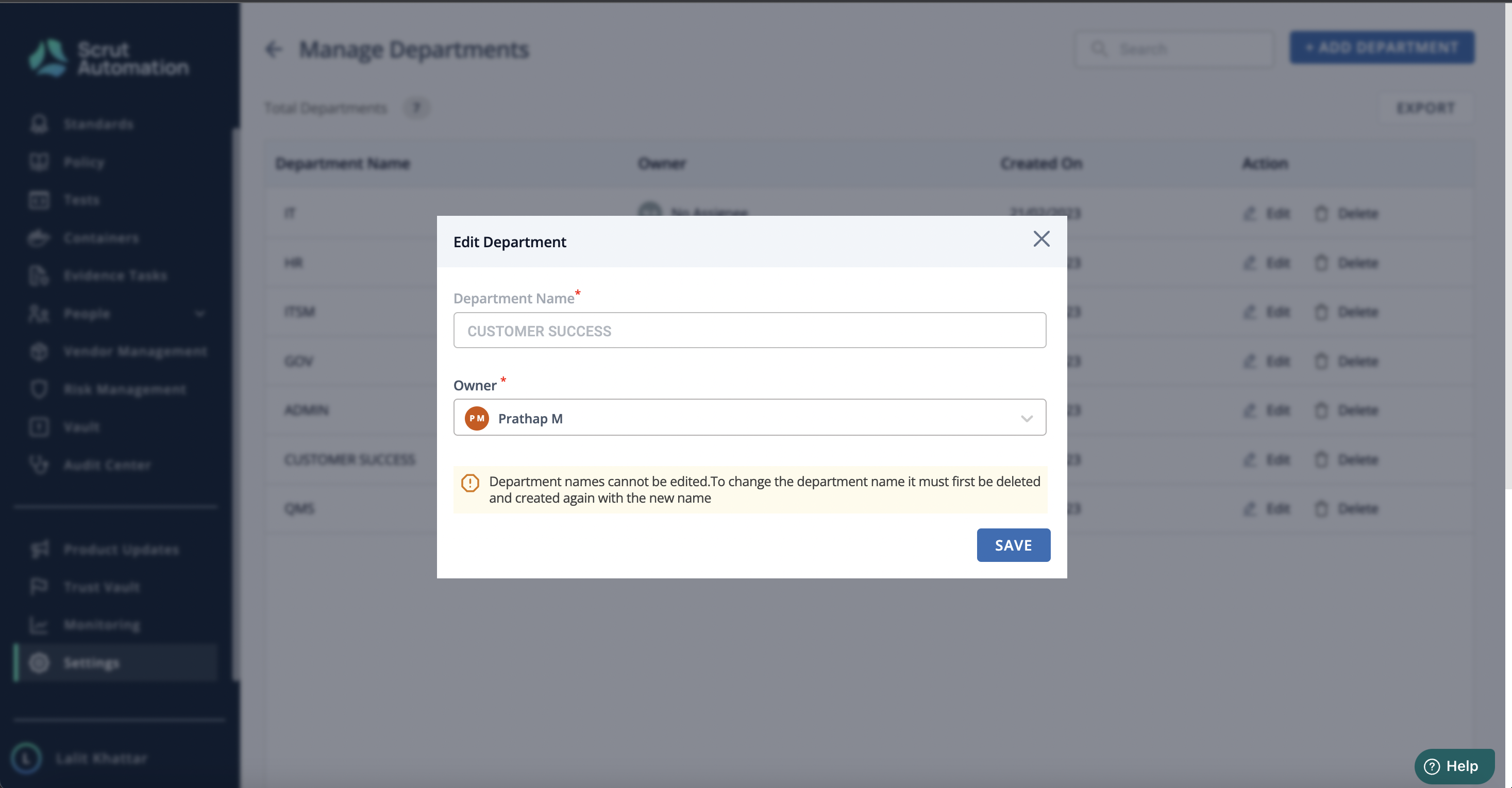Click the QMS department name cell

299,509
